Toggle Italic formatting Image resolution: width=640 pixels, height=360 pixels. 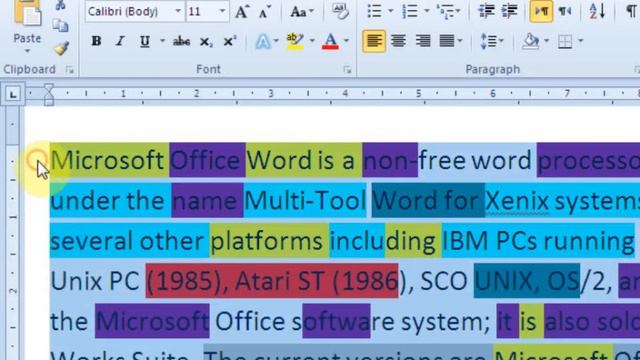point(120,41)
